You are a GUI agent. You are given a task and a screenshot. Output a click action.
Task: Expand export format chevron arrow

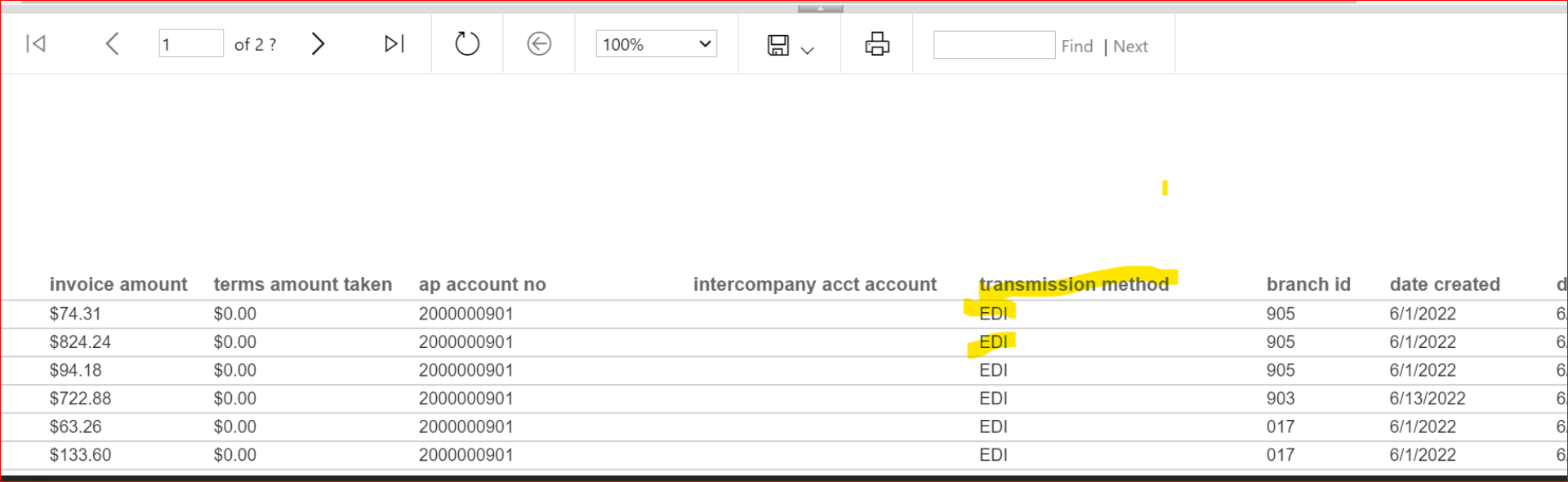pyautogui.click(x=808, y=51)
